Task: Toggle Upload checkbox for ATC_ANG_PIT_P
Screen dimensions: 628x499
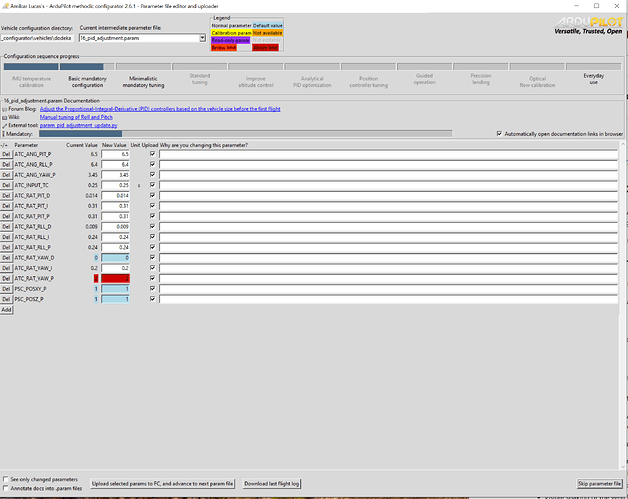Action: [x=152, y=154]
